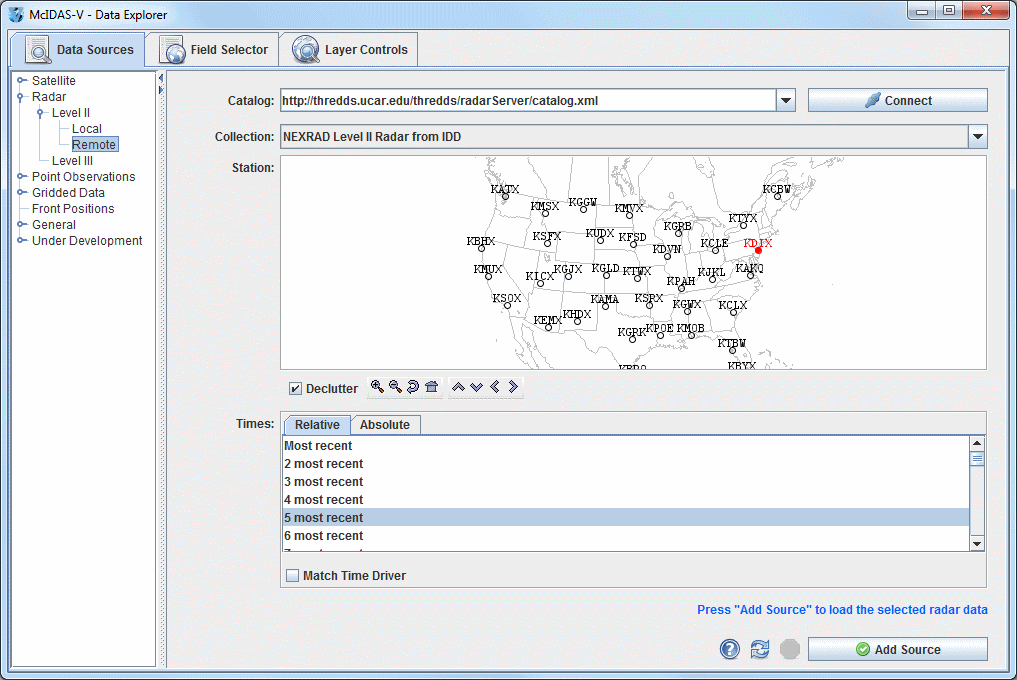Select the Absolute times tab

[385, 425]
